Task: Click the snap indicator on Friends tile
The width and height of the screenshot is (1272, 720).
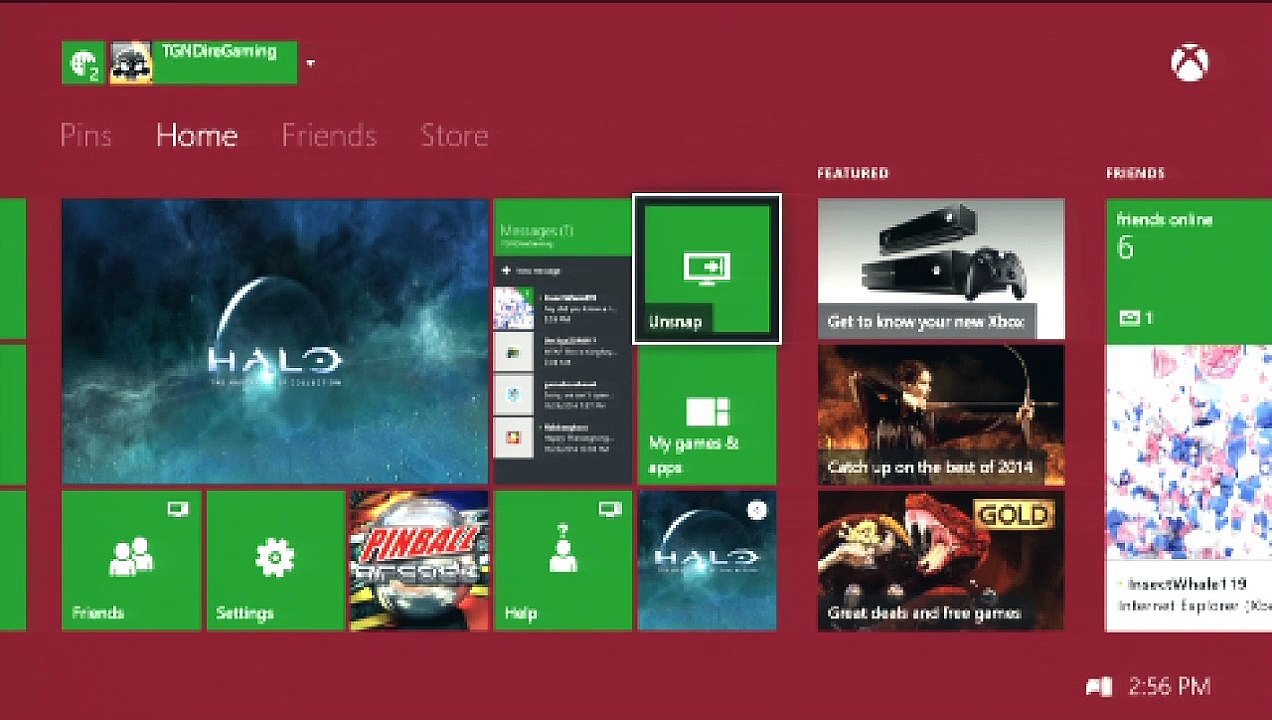Action: click(178, 509)
